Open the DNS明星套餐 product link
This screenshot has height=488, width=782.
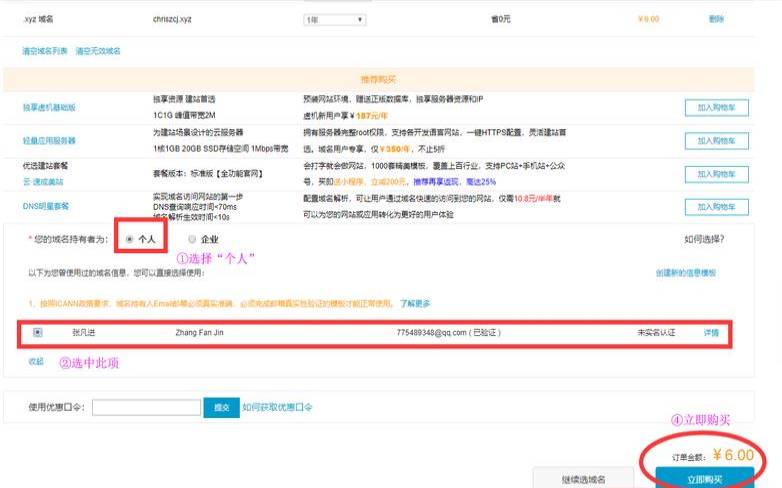pos(45,206)
